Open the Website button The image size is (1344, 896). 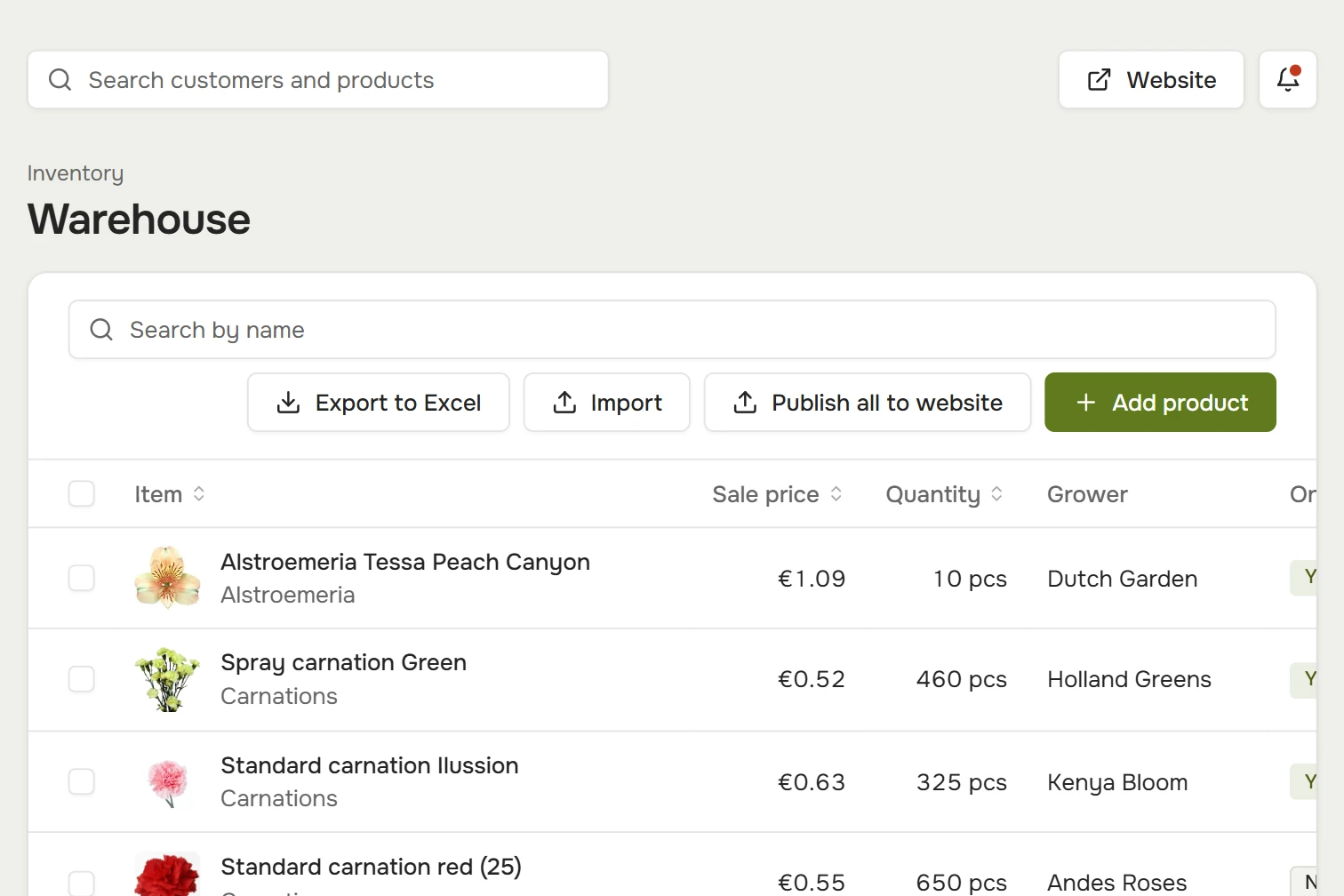pyautogui.click(x=1151, y=80)
